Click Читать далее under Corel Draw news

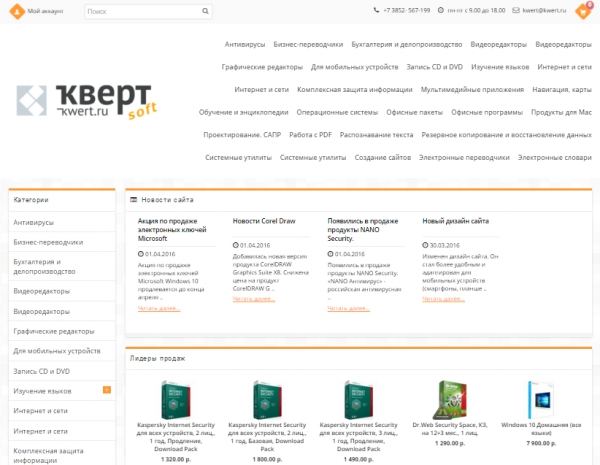click(x=254, y=299)
